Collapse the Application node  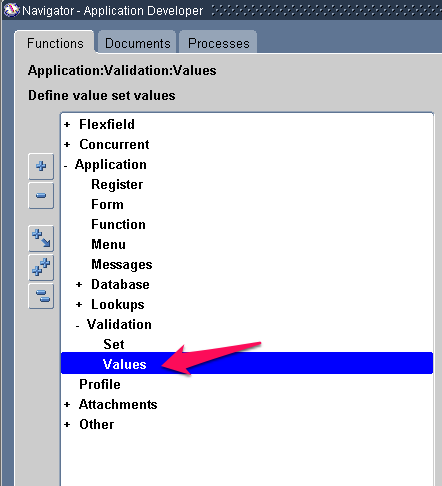[x=66, y=165]
